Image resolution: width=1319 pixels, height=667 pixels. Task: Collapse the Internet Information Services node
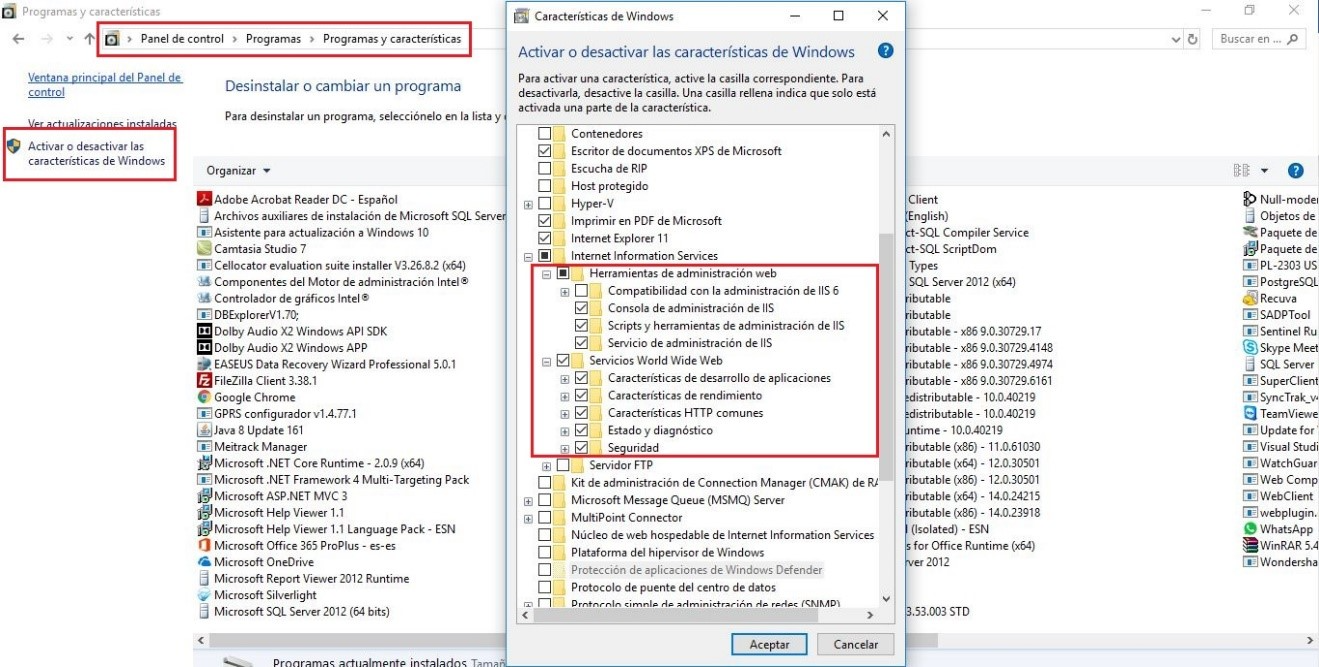pyautogui.click(x=528, y=256)
